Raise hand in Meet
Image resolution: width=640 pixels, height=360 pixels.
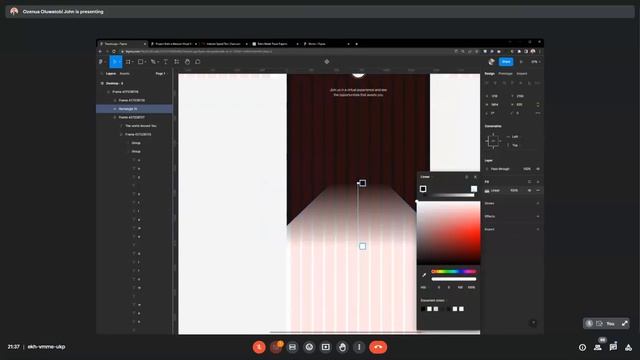click(x=342, y=347)
